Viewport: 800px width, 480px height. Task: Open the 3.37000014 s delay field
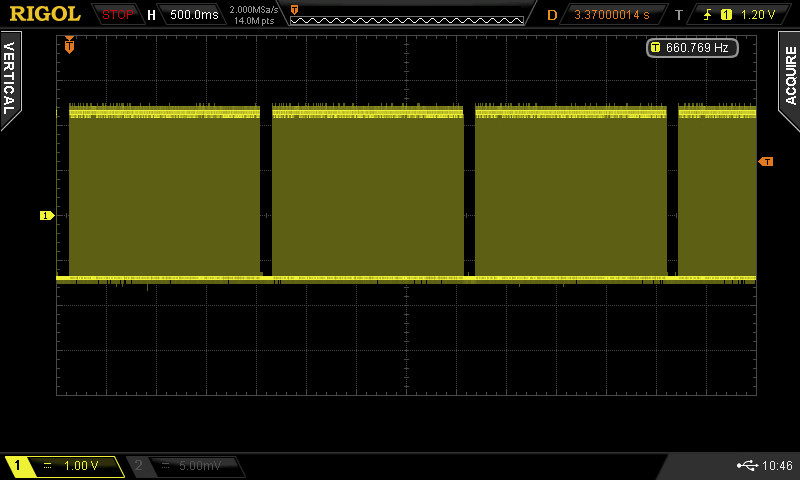point(611,15)
